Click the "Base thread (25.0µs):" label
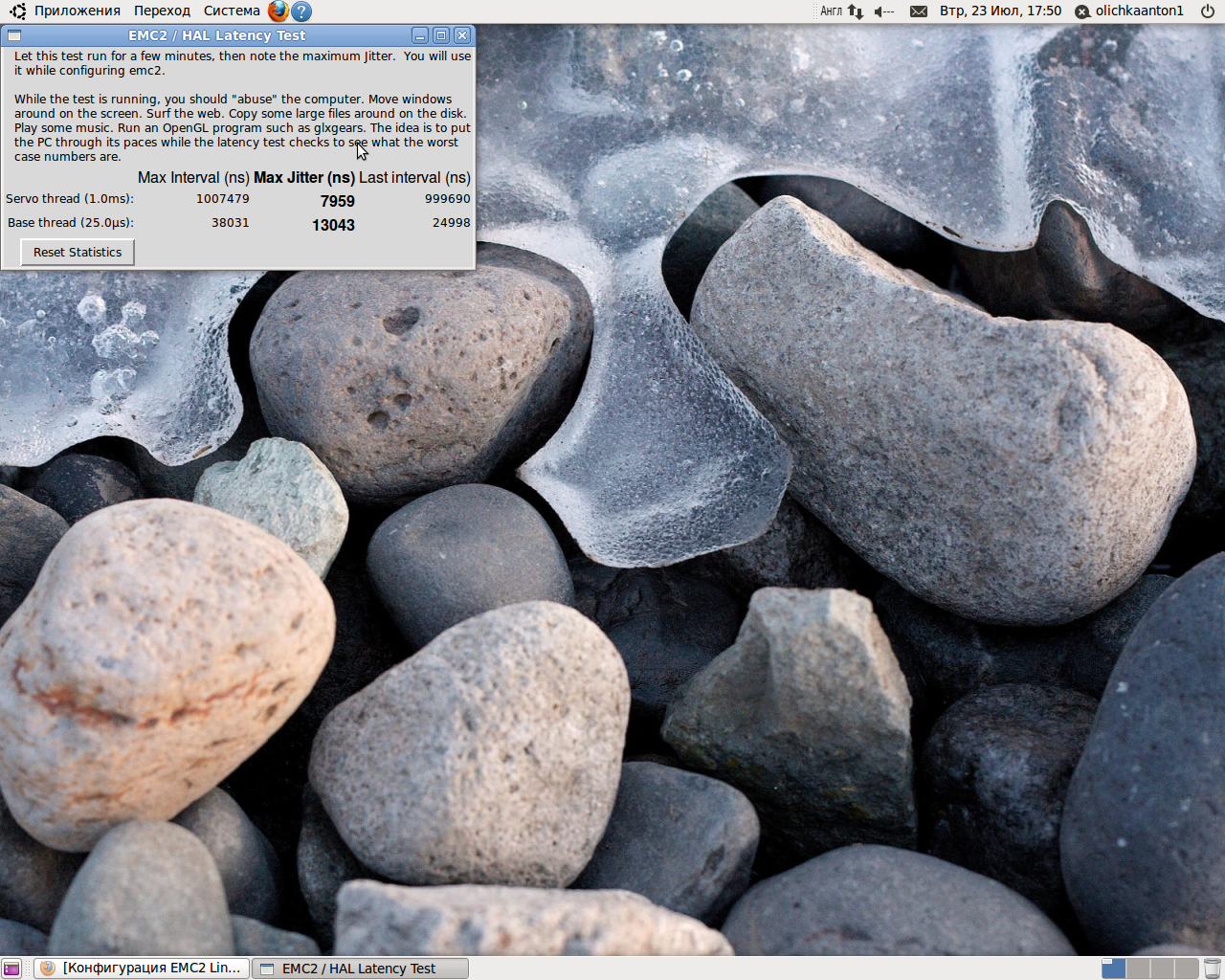The image size is (1225, 980). point(71,223)
